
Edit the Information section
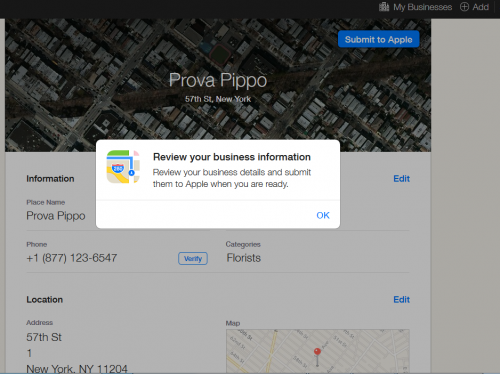tap(401, 179)
